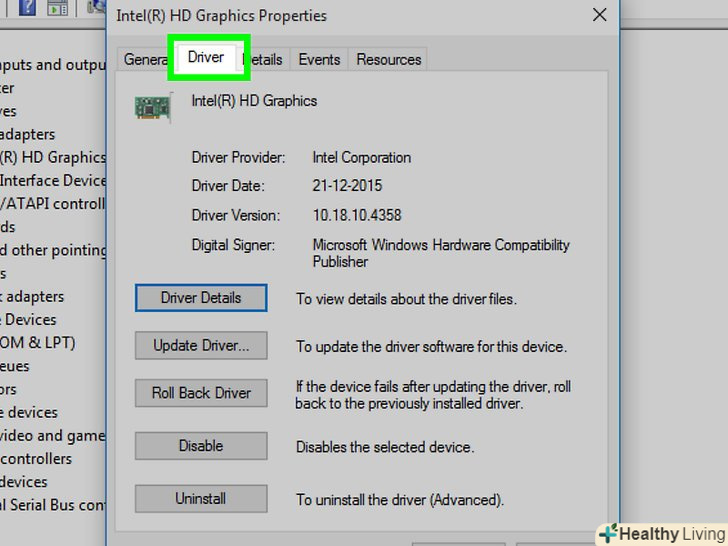Select 'OM & LPT)' ports entry in Device Manager

38,343
